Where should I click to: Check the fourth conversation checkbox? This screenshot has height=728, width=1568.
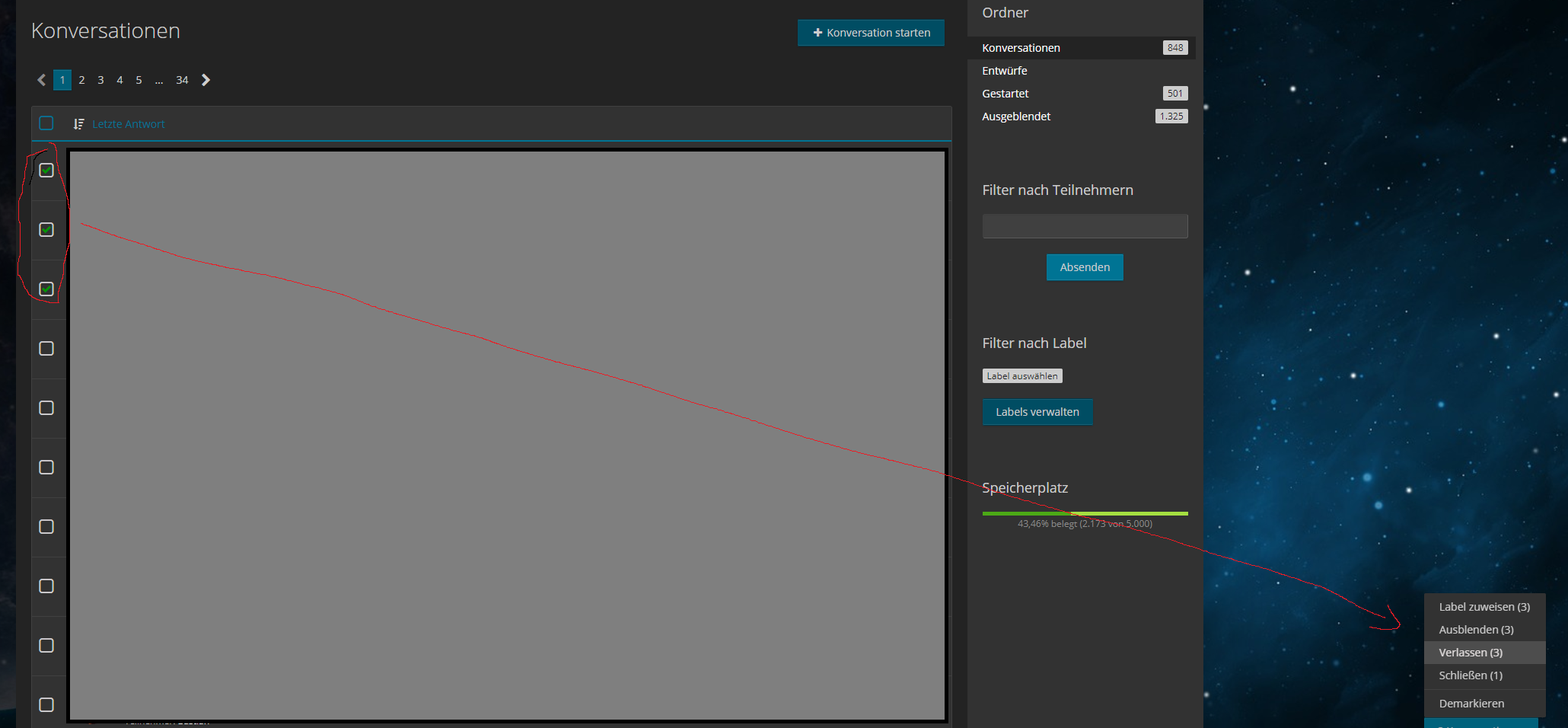tap(46, 349)
